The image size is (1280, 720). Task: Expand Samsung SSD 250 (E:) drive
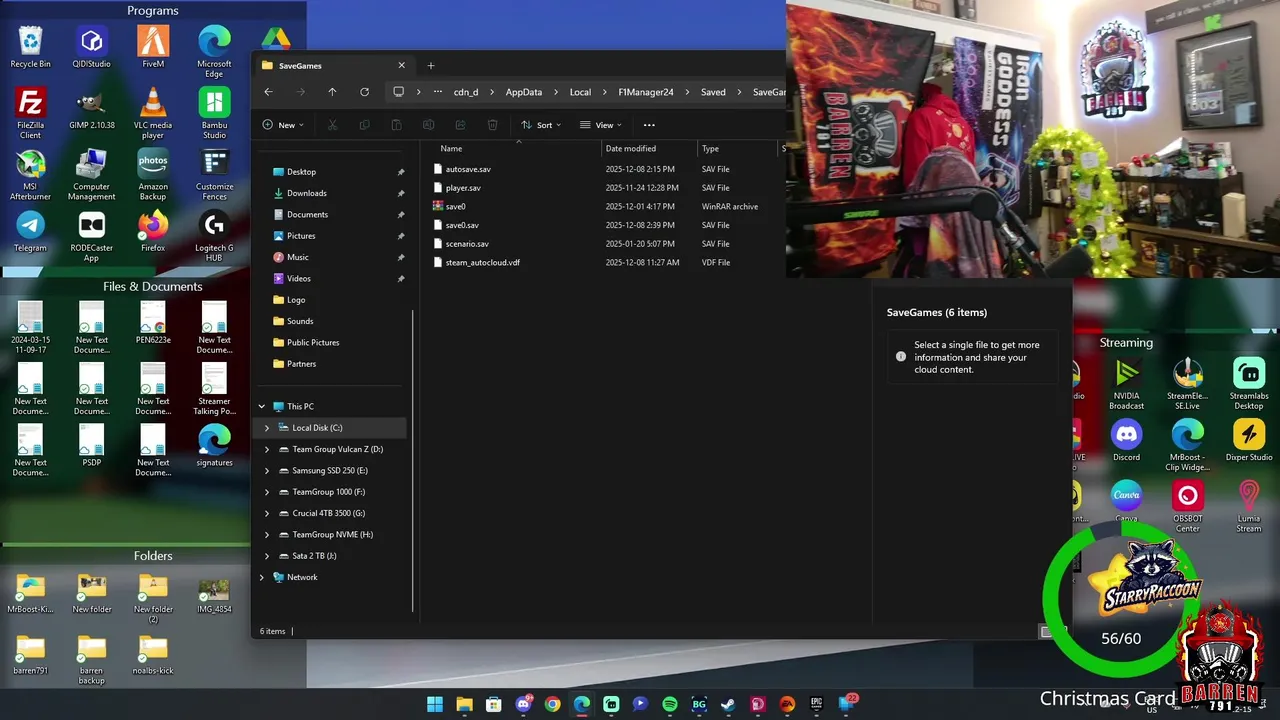[x=267, y=471]
